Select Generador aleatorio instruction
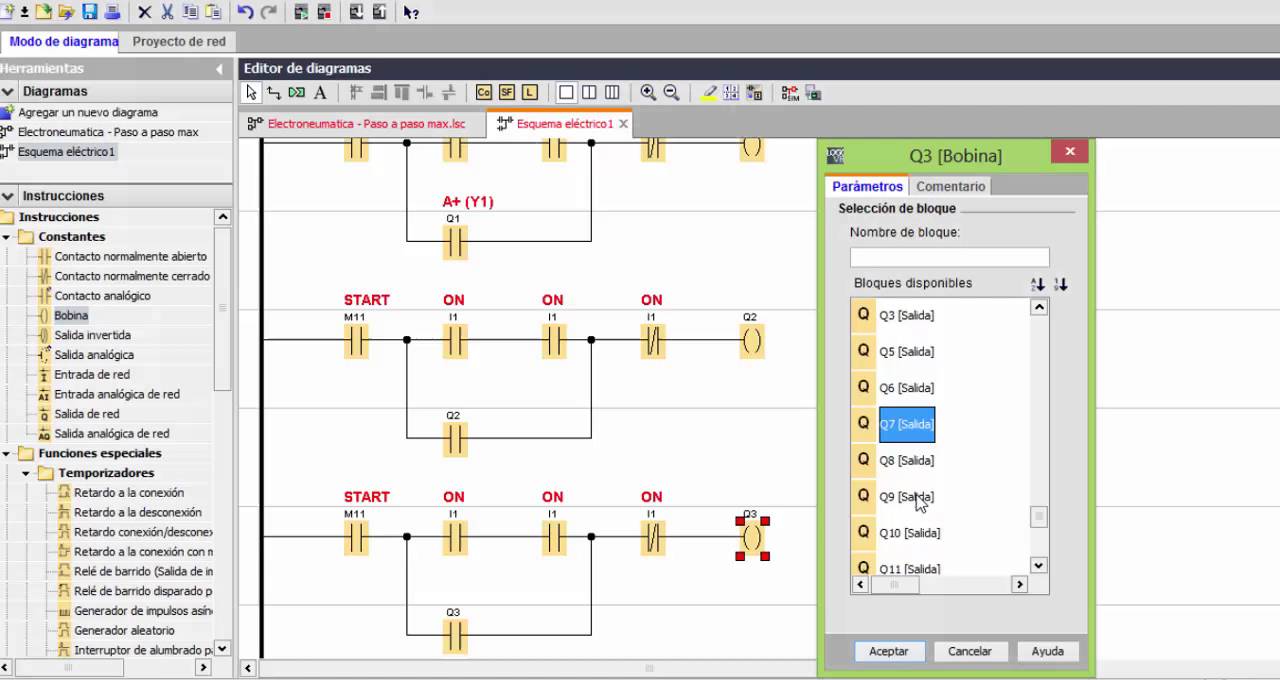1280x680 pixels. 124,631
